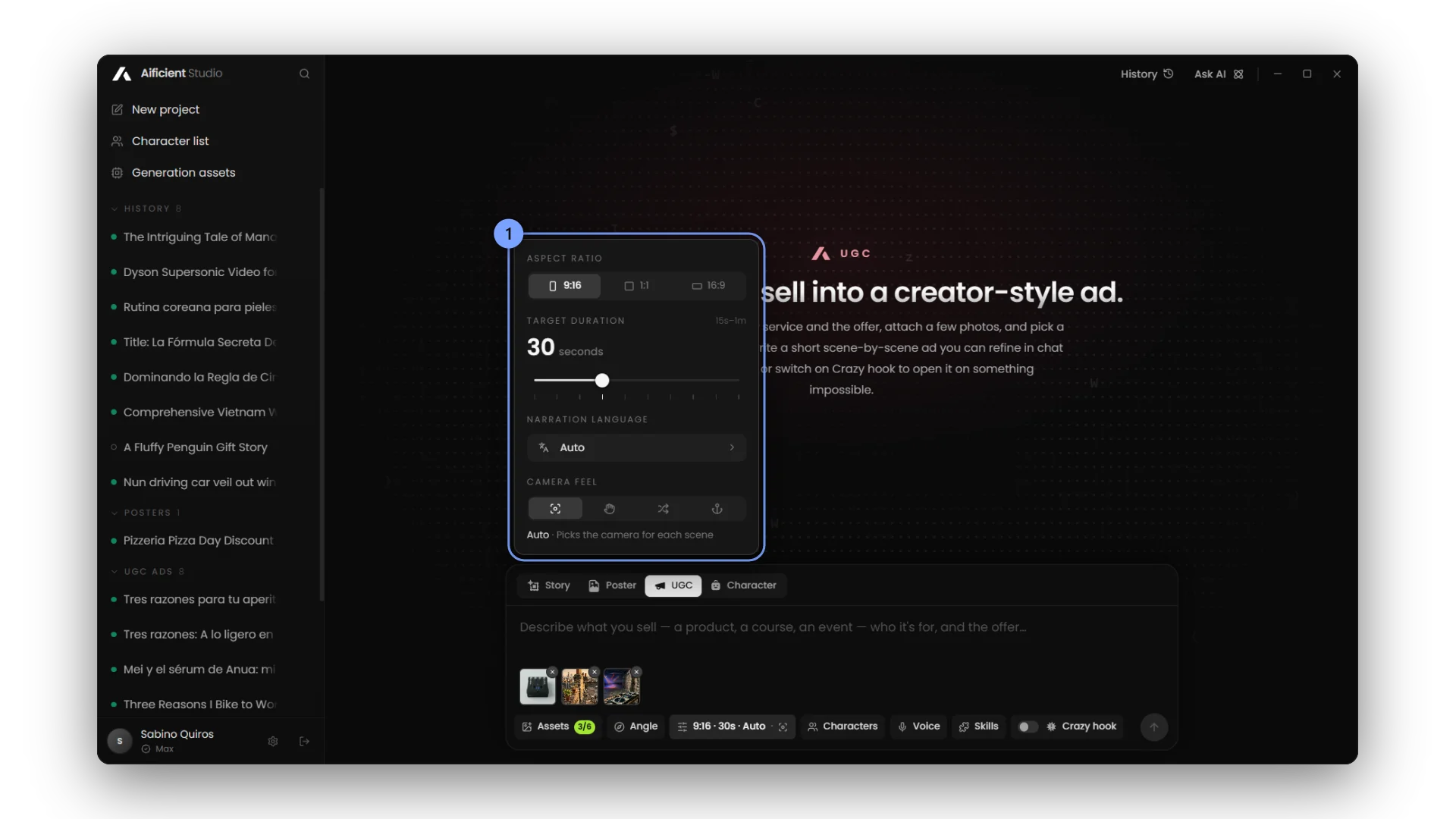Open Generation assets
The image size is (1456, 819).
tap(173, 173)
